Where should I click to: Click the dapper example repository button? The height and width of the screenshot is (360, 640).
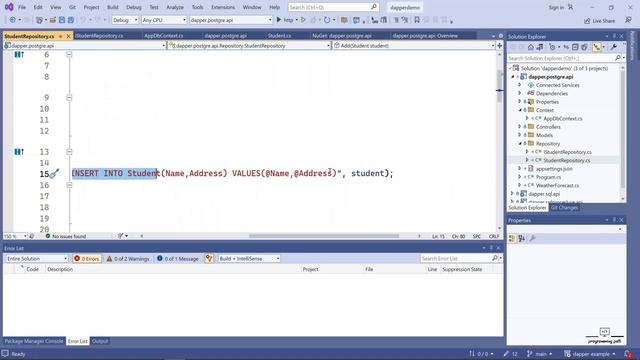[590, 354]
